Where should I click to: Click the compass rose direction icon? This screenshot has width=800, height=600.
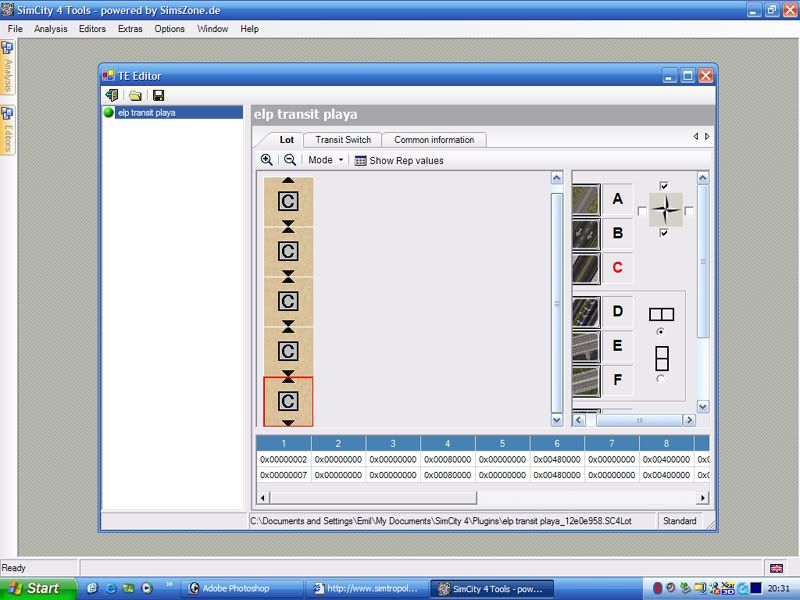(666, 210)
